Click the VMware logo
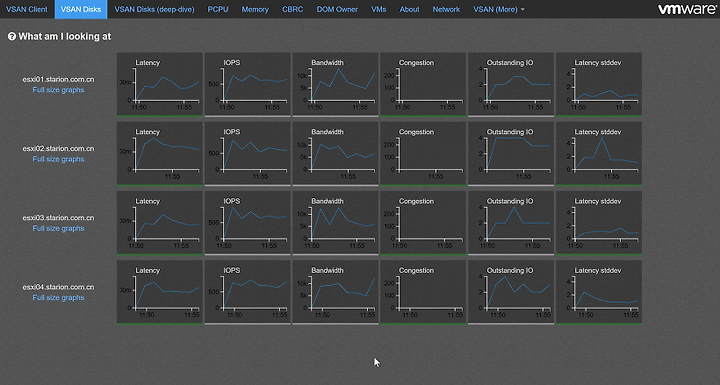The height and width of the screenshot is (385, 720). (x=687, y=9)
